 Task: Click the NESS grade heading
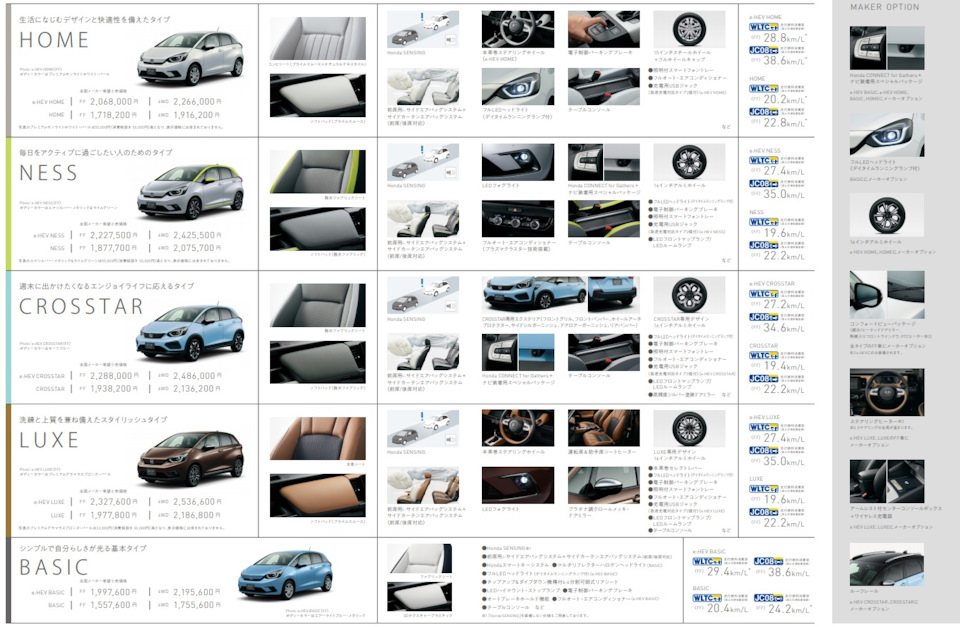click(x=49, y=173)
